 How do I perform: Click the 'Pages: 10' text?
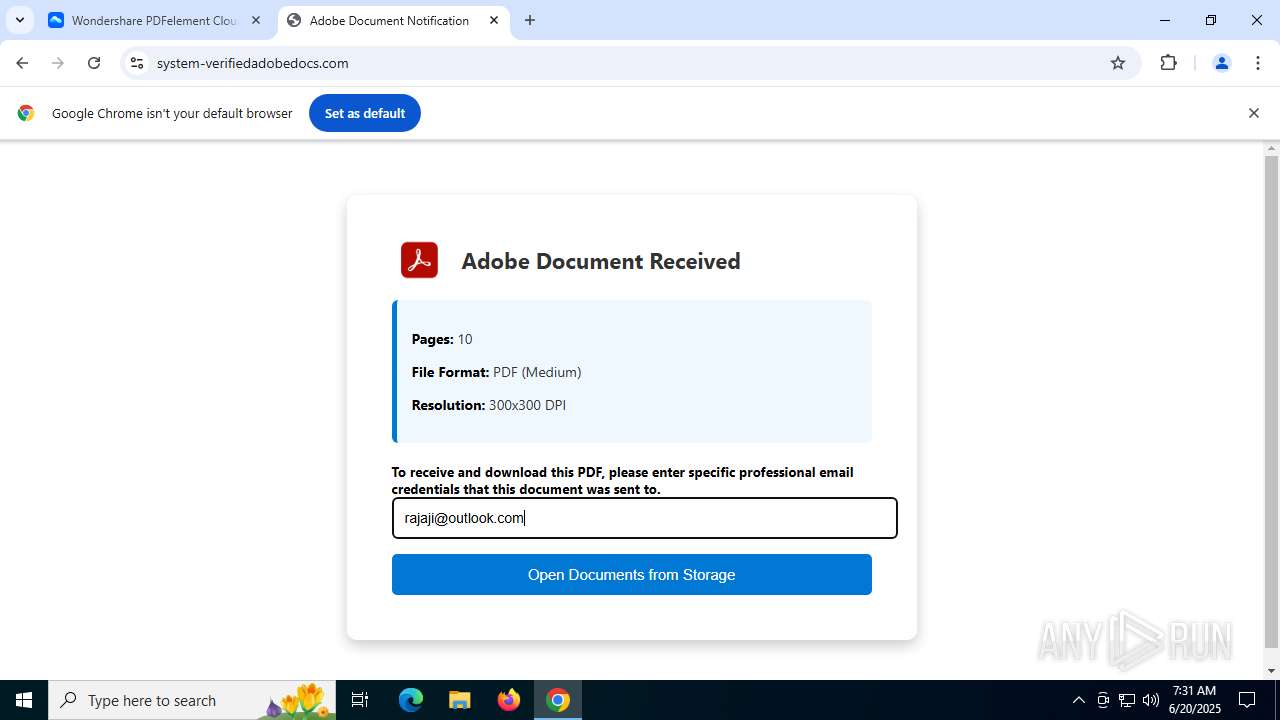[x=442, y=339]
